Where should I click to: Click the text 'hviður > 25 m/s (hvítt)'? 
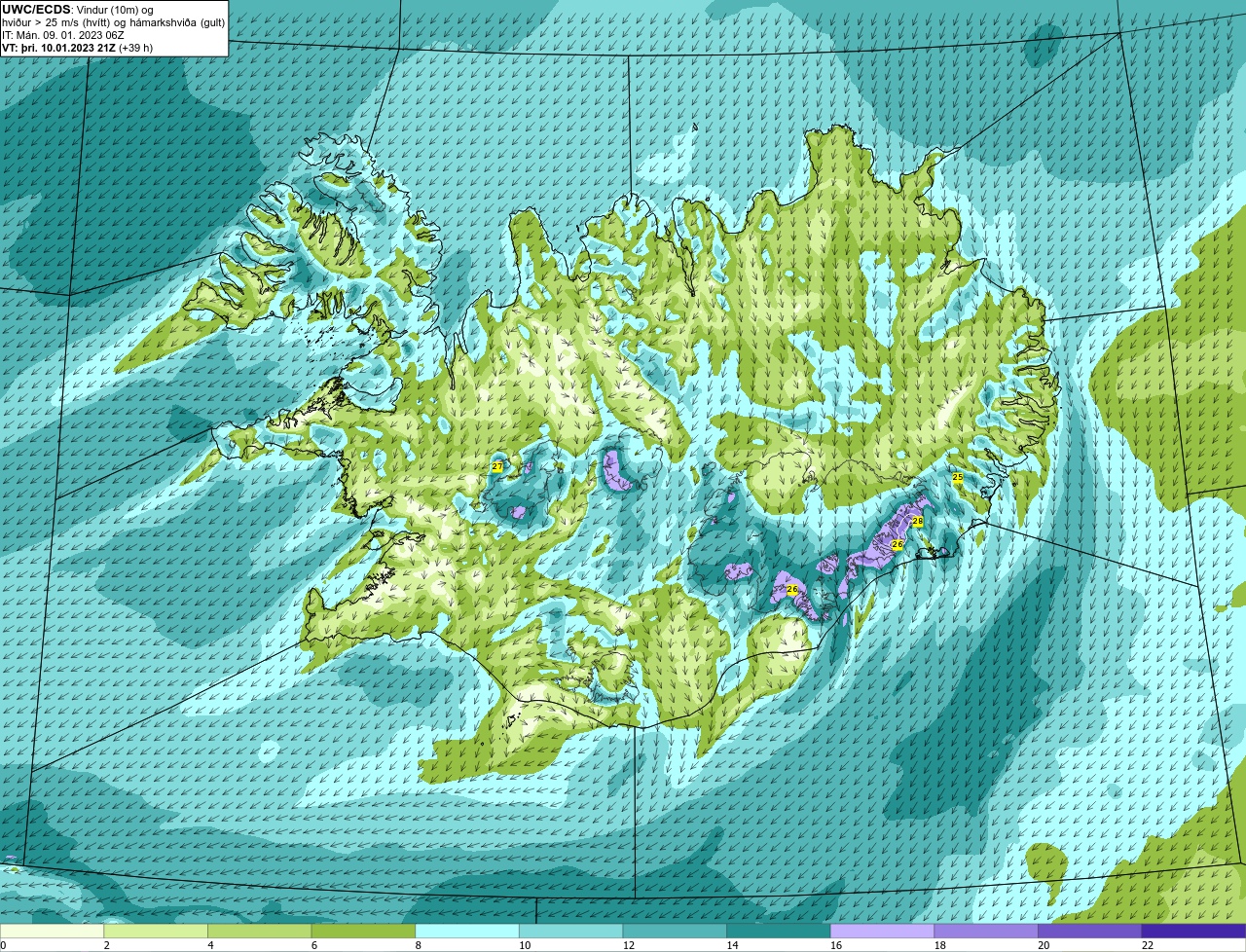pos(55,22)
